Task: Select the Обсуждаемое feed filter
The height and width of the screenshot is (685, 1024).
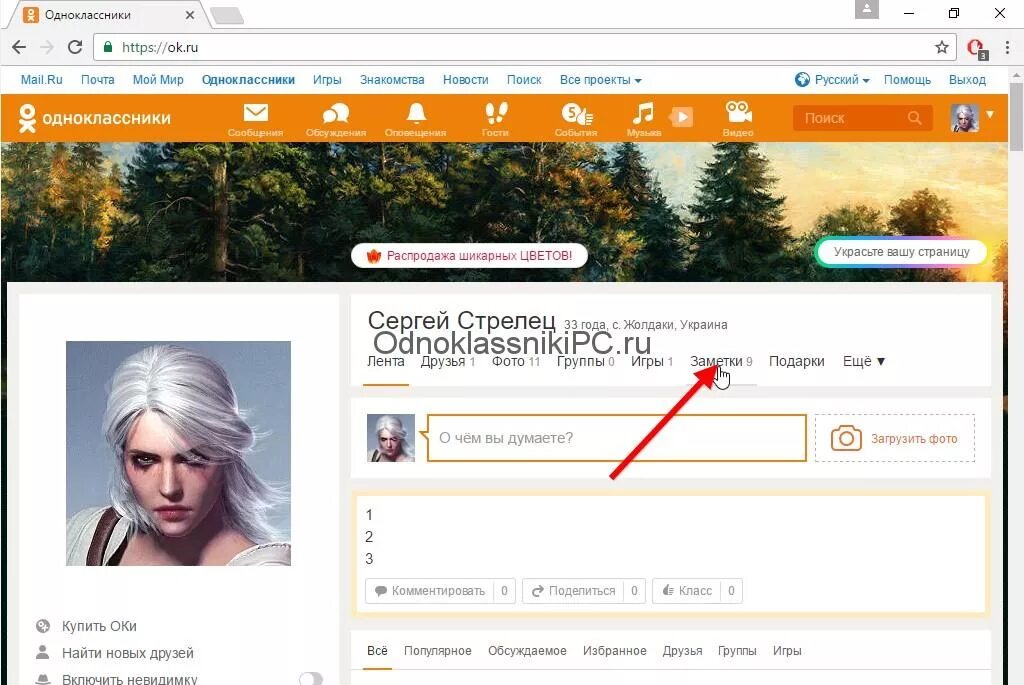Action: point(527,651)
